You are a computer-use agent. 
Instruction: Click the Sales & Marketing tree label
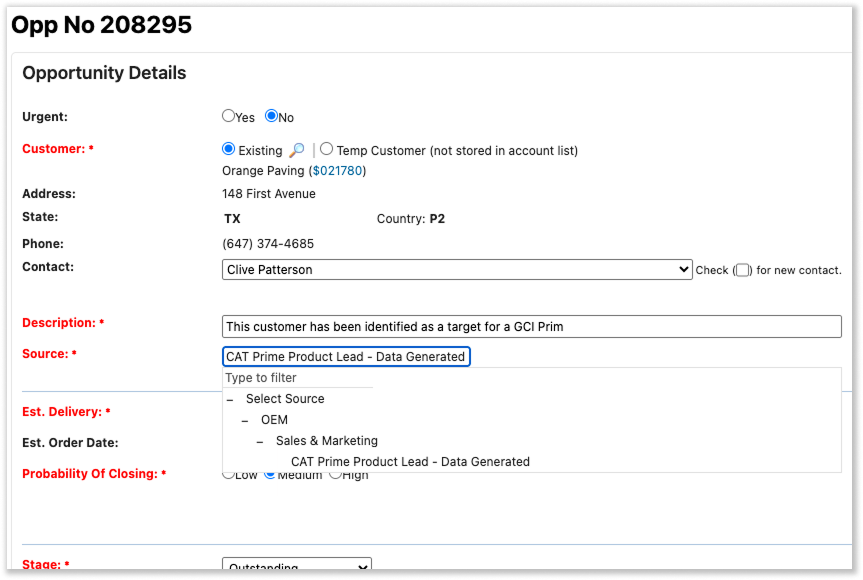click(x=327, y=441)
